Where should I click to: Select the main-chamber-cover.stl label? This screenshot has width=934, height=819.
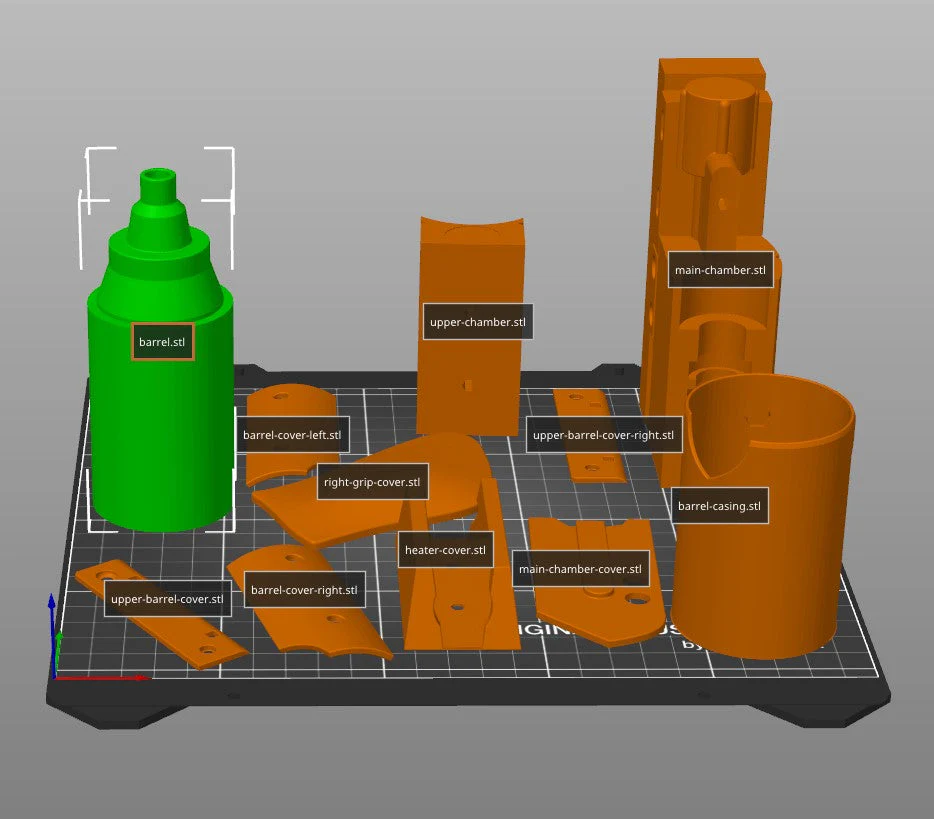[x=580, y=569]
